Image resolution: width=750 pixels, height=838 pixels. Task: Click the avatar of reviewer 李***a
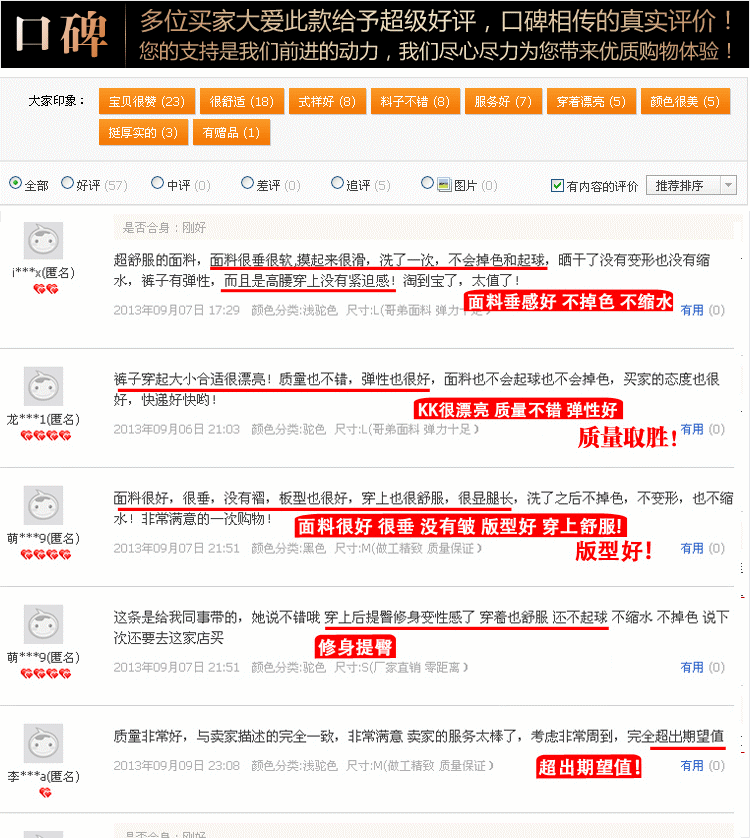click(x=43, y=743)
